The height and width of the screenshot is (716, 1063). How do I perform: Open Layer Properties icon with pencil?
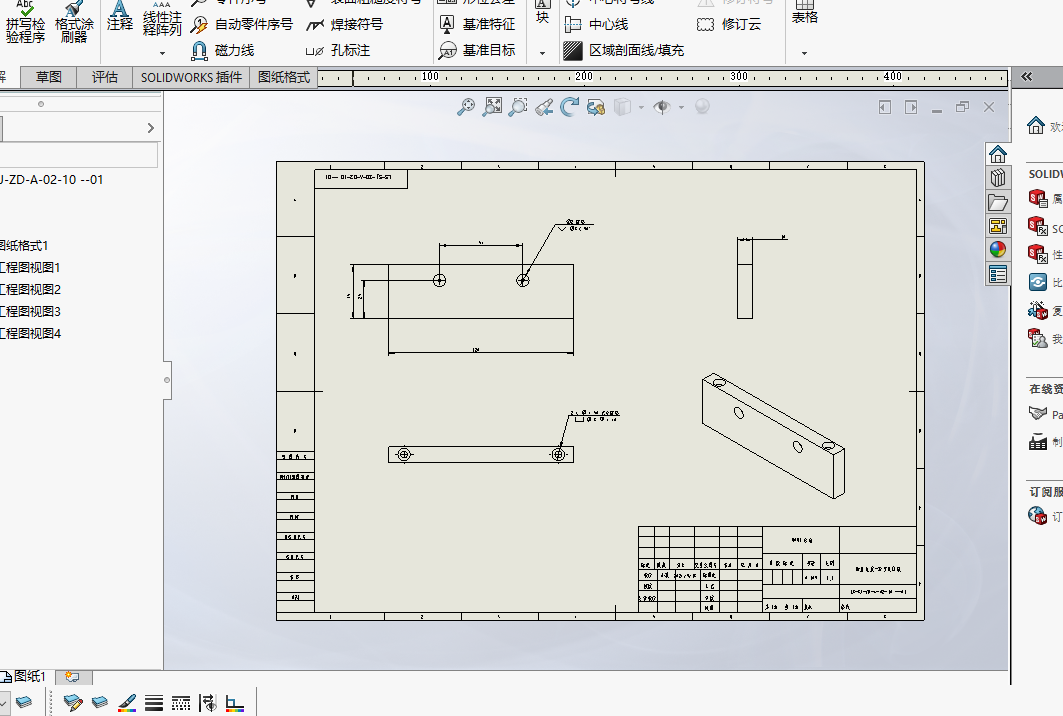[x=73, y=702]
